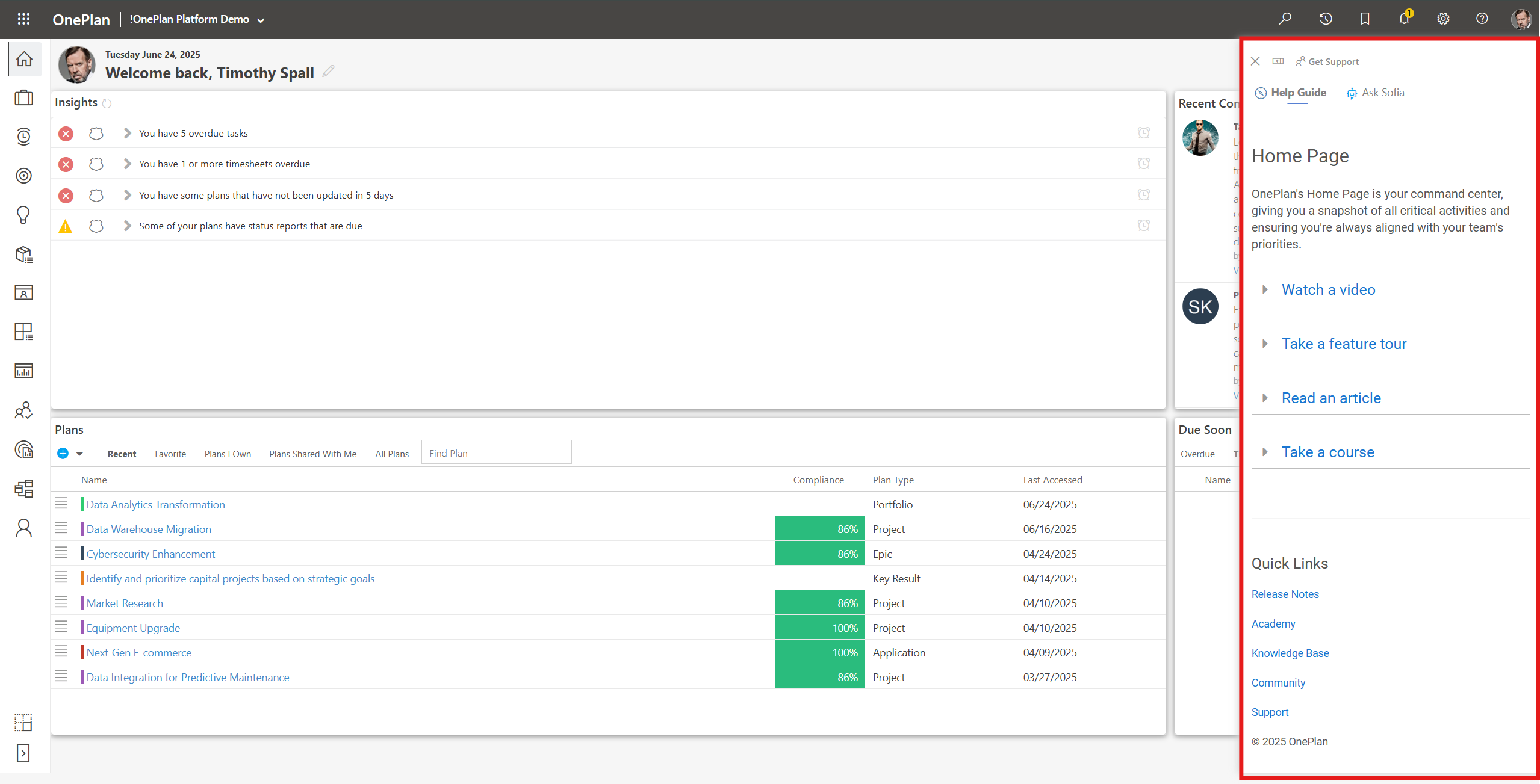Viewport: 1540px width, 784px height.
Task: Open the user profile avatar in top bar
Action: point(1521,19)
